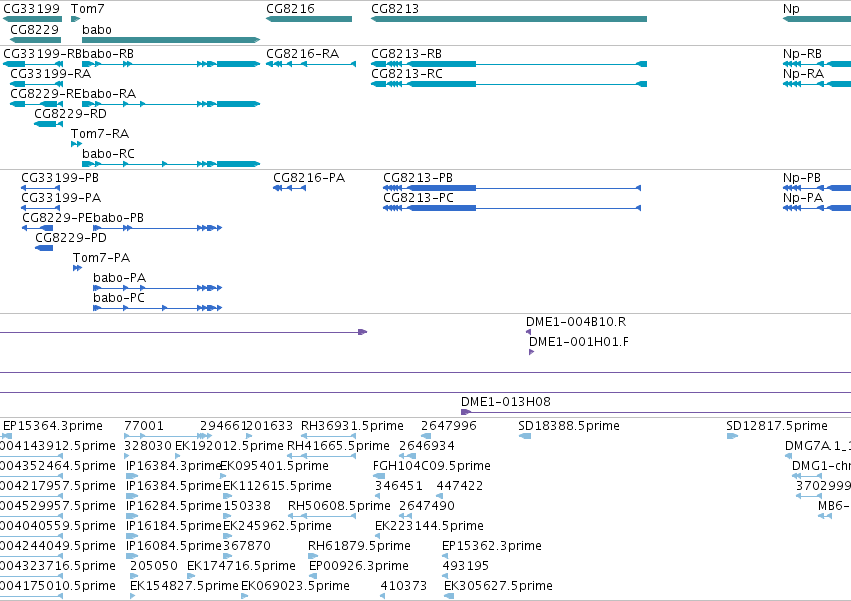
Task: Click the babo-RA transcript label
Action: 109,94
